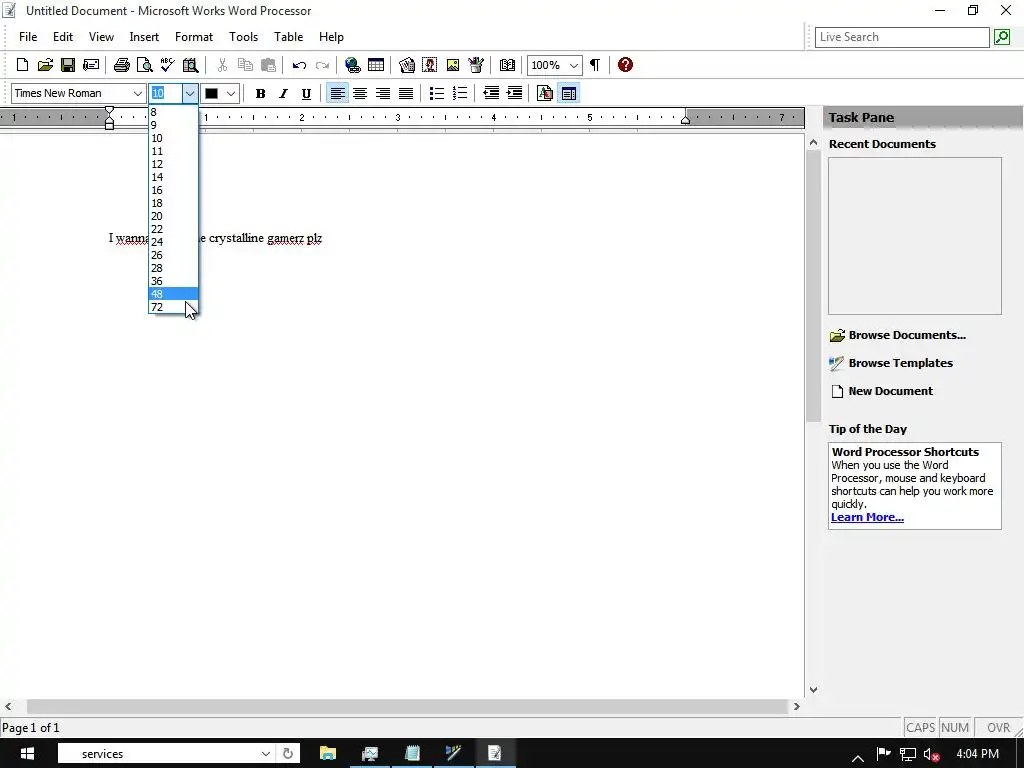The width and height of the screenshot is (1024, 768).
Task: Apply bulleted list formatting
Action: 437,93
